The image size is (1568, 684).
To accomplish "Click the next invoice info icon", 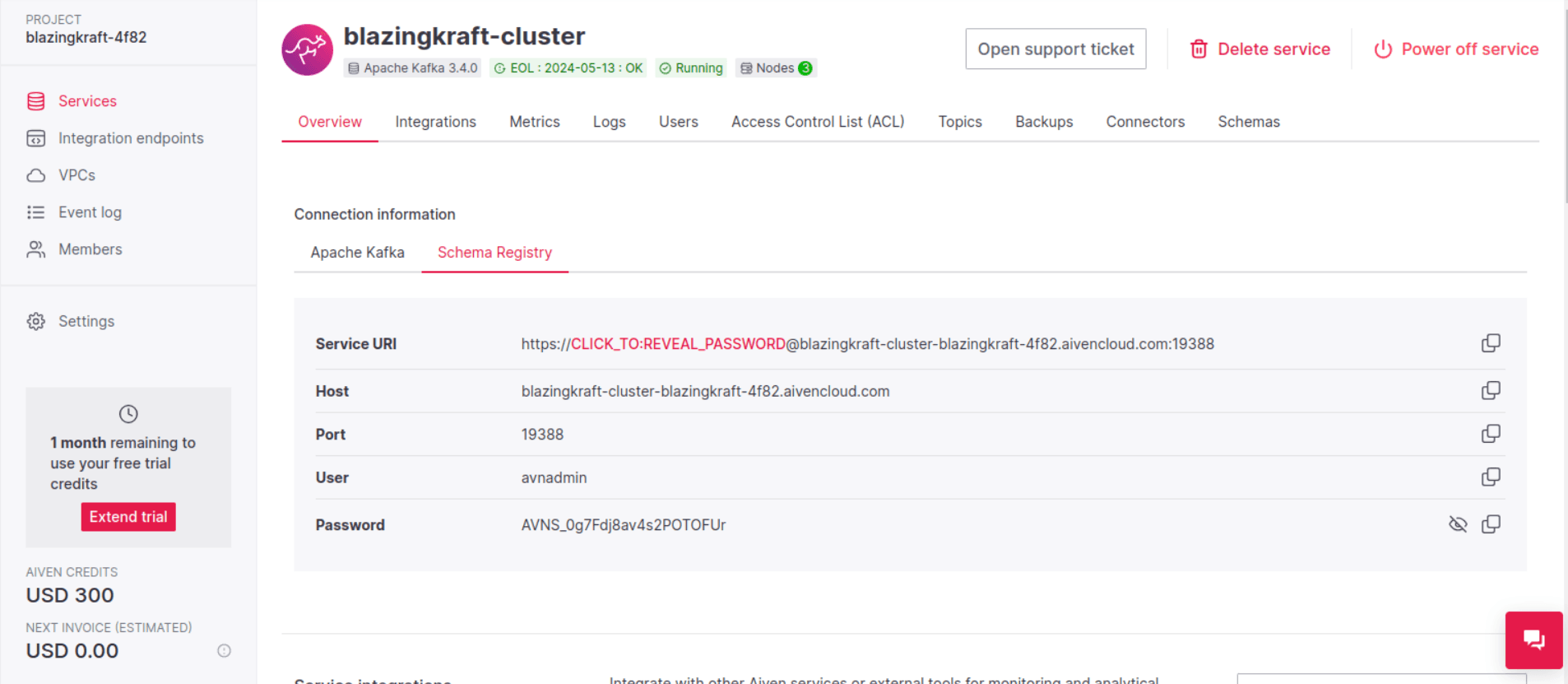I will click(x=224, y=651).
